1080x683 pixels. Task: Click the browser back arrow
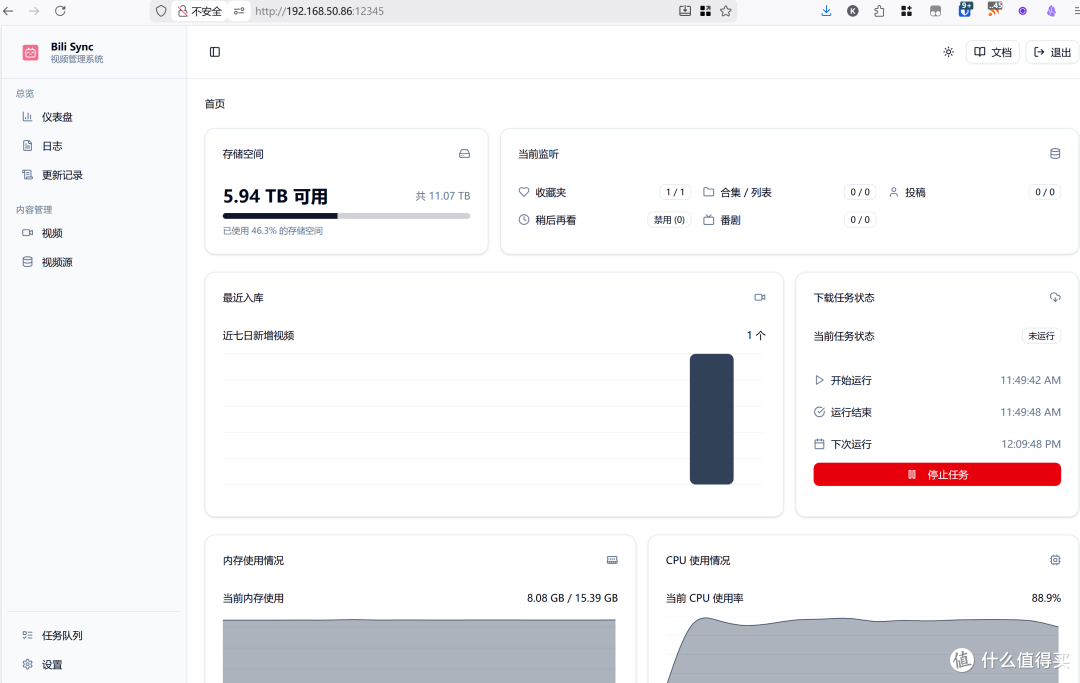pos(8,11)
